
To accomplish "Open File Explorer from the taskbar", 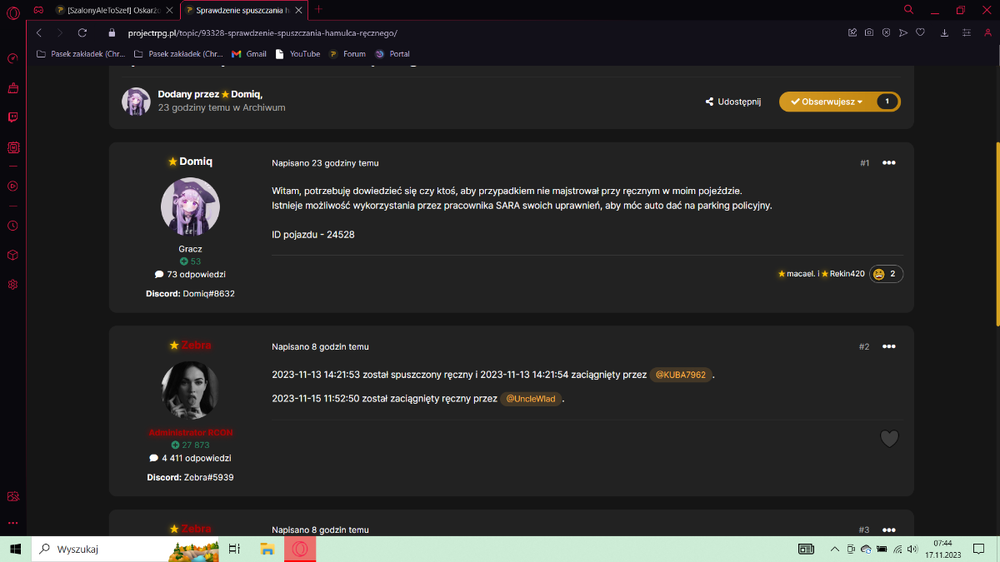I will 267,549.
